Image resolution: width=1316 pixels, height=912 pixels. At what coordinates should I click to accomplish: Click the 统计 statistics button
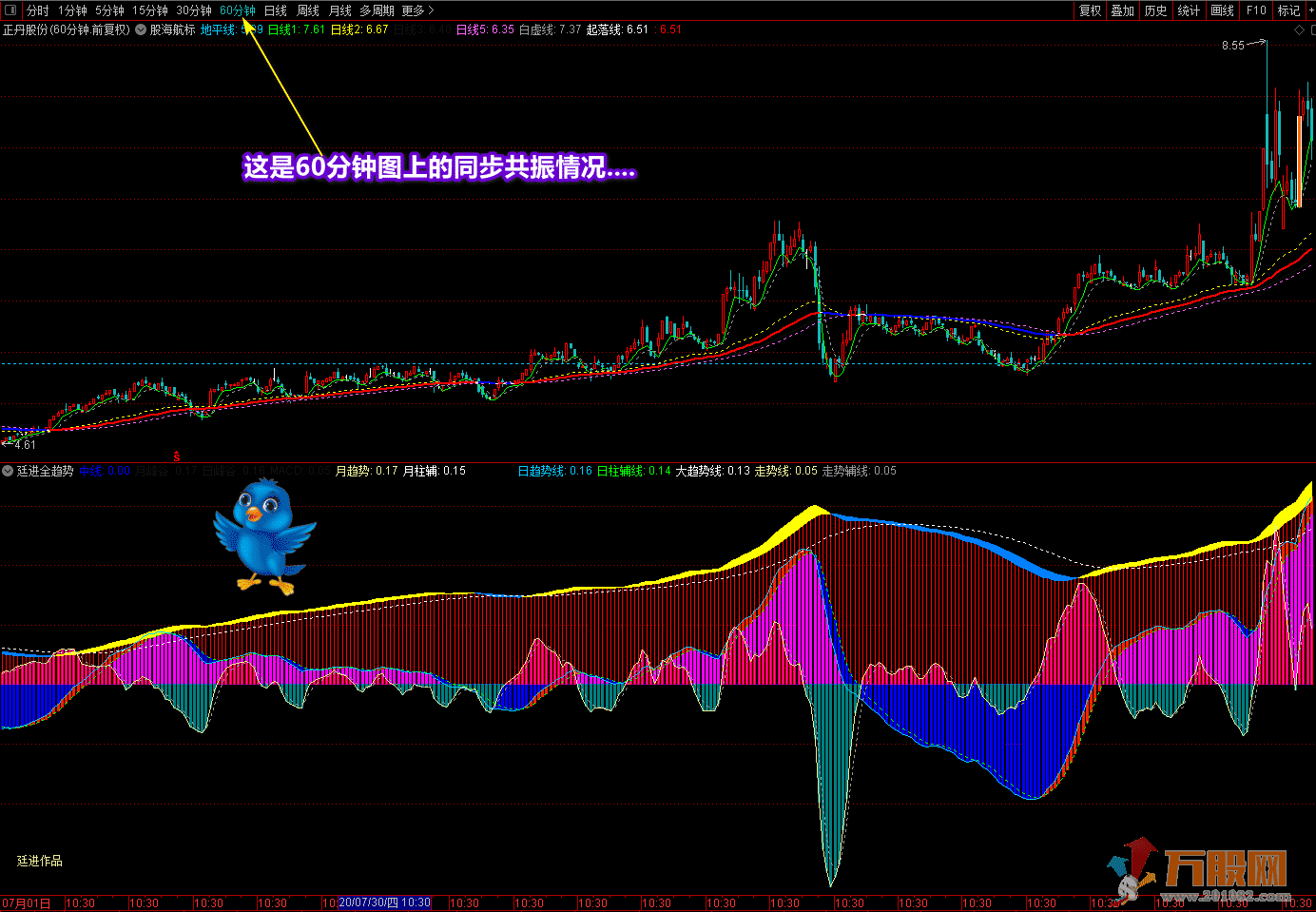tap(1189, 10)
